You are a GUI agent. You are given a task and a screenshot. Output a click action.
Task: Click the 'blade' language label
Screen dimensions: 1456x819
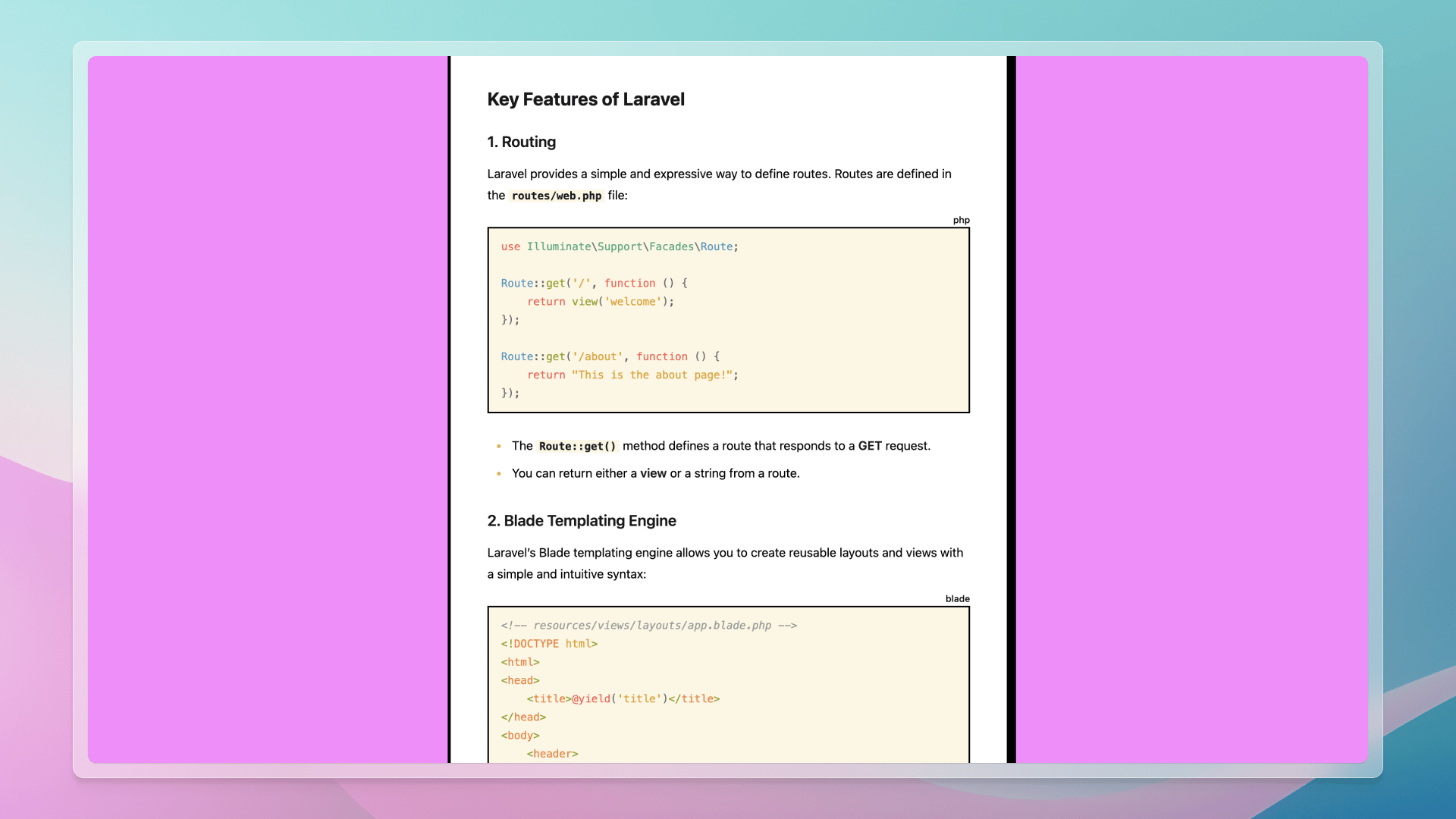tap(957, 598)
